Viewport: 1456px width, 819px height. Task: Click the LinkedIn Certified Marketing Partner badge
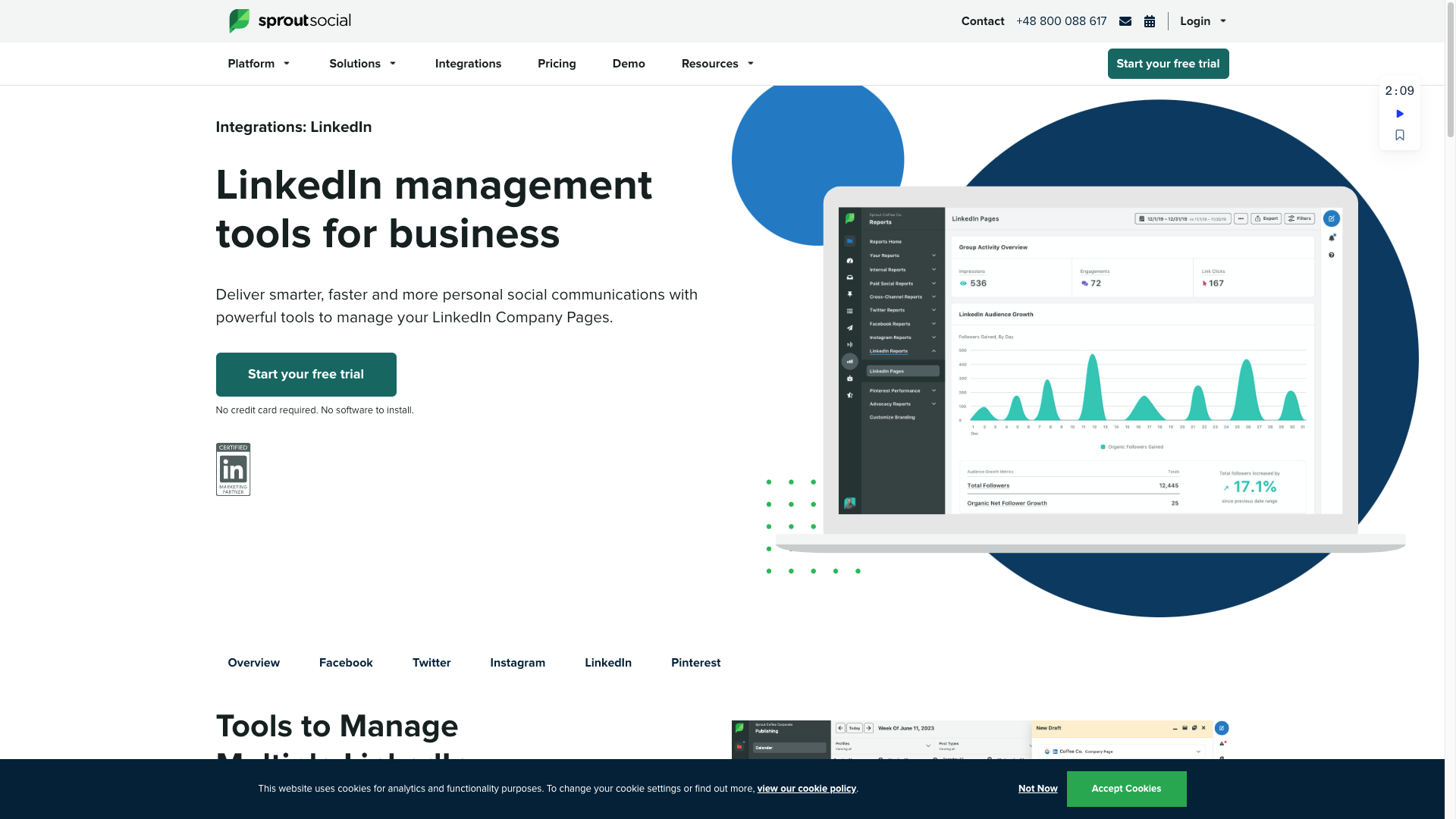click(x=233, y=469)
